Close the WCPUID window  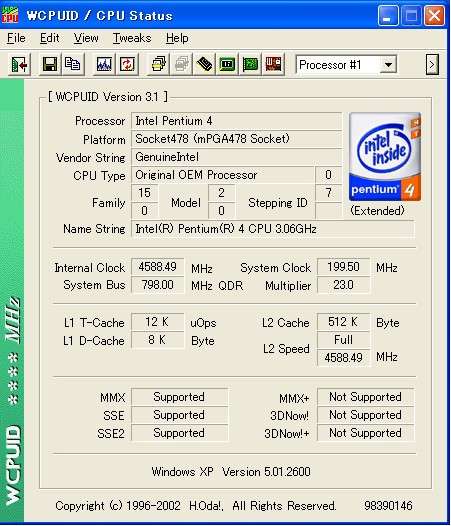tap(434, 15)
